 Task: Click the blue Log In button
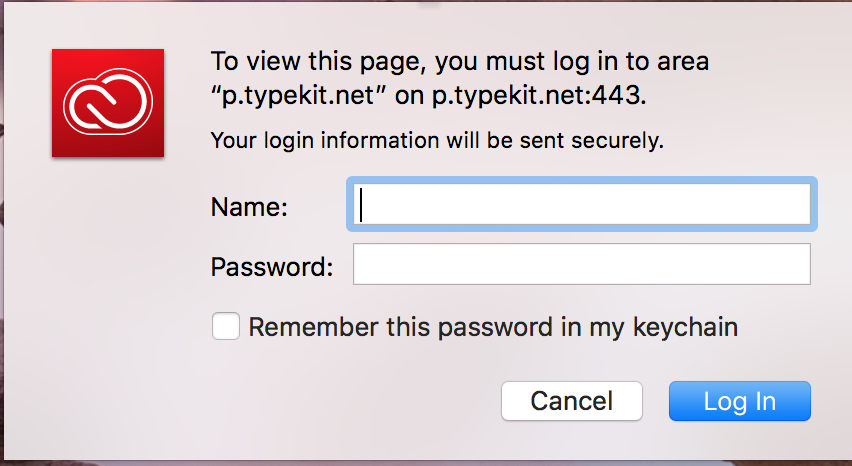(x=740, y=401)
